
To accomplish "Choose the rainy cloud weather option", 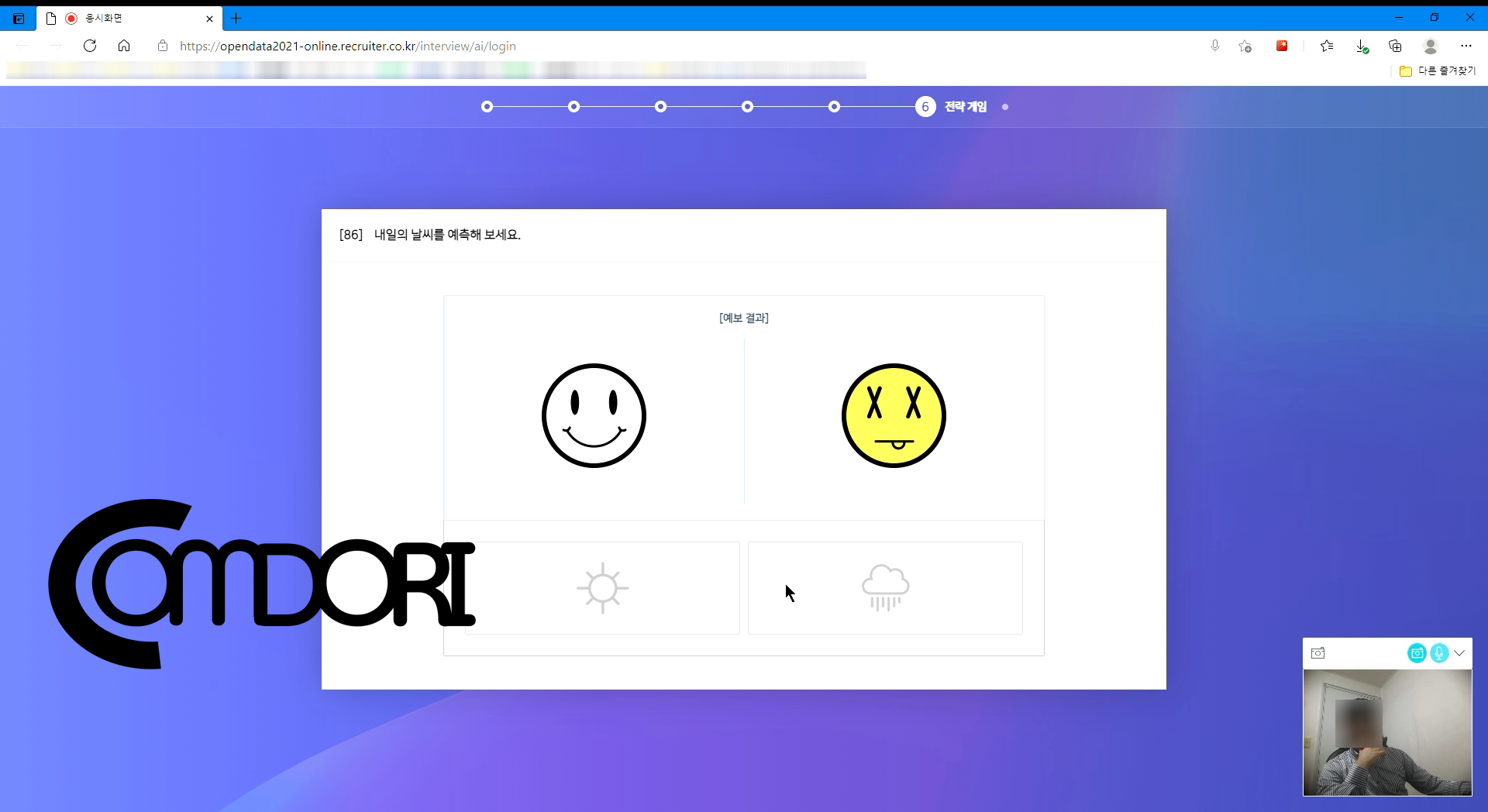I will tap(885, 588).
